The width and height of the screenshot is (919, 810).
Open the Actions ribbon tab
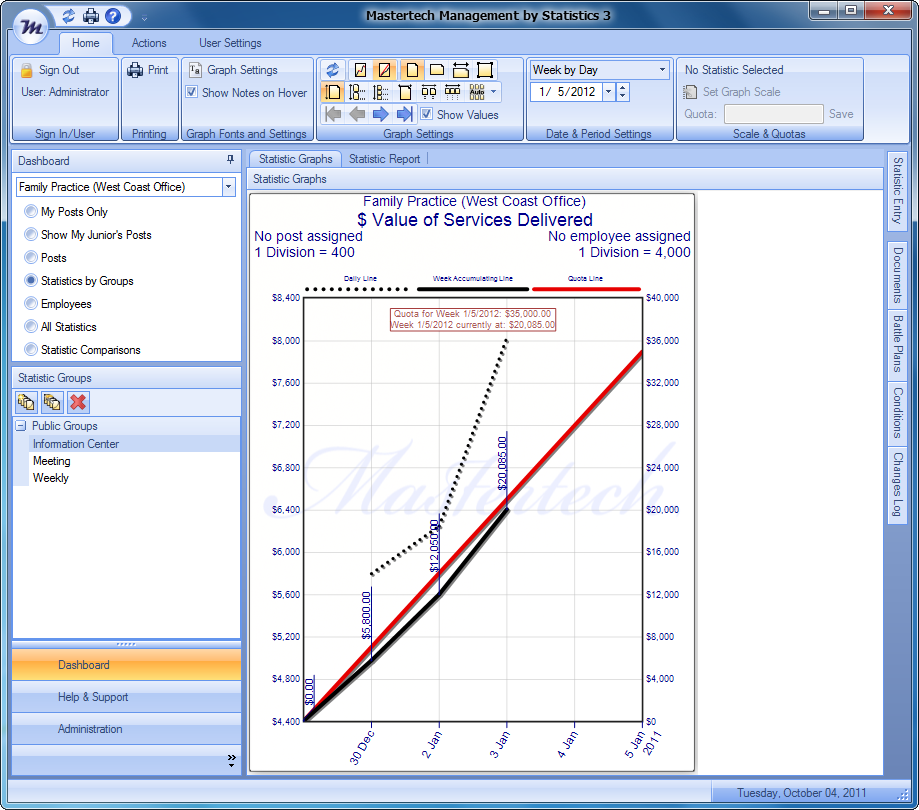point(149,43)
